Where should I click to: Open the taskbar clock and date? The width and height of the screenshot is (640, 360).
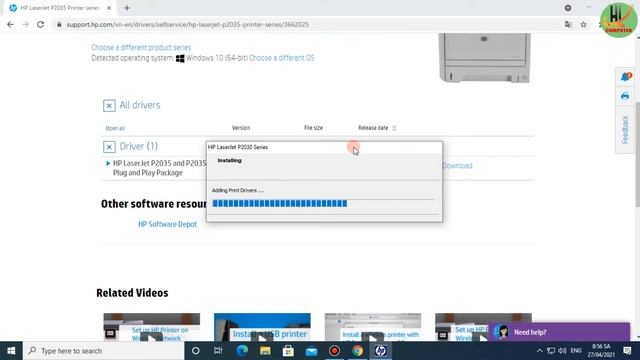(x=601, y=351)
